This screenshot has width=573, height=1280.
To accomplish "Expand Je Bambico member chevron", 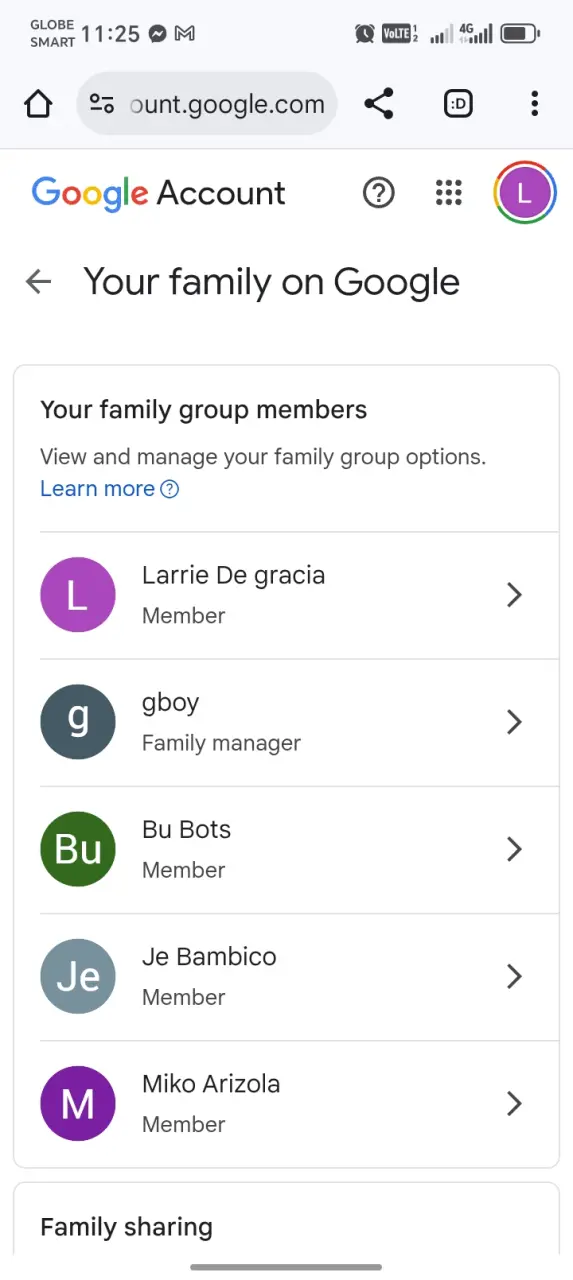I will coord(514,976).
